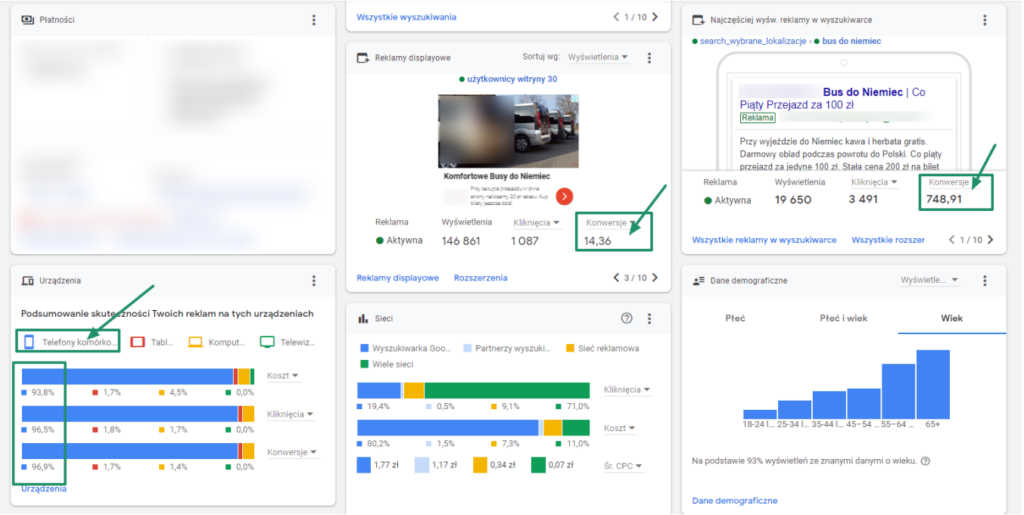Click the Rozszerzenia link under display ads
Image resolution: width=1024 pixels, height=515 pixels.
point(480,278)
